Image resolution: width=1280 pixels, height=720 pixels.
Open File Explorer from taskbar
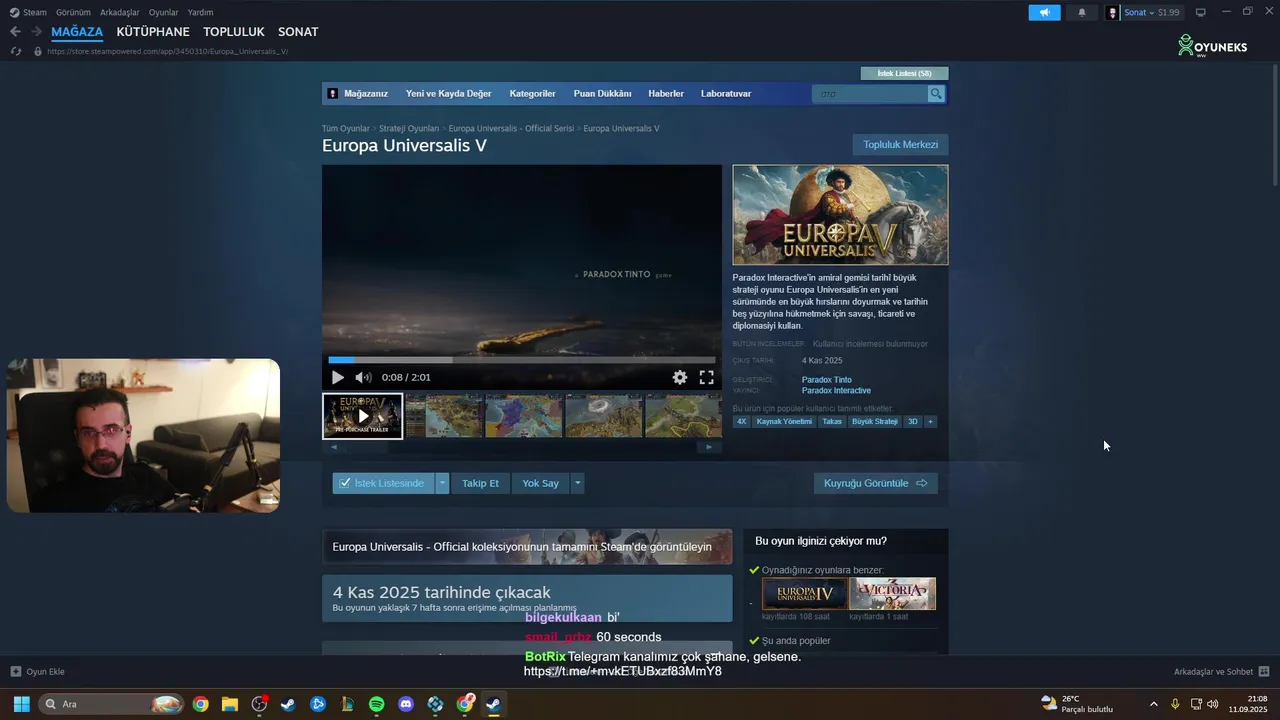pos(229,704)
